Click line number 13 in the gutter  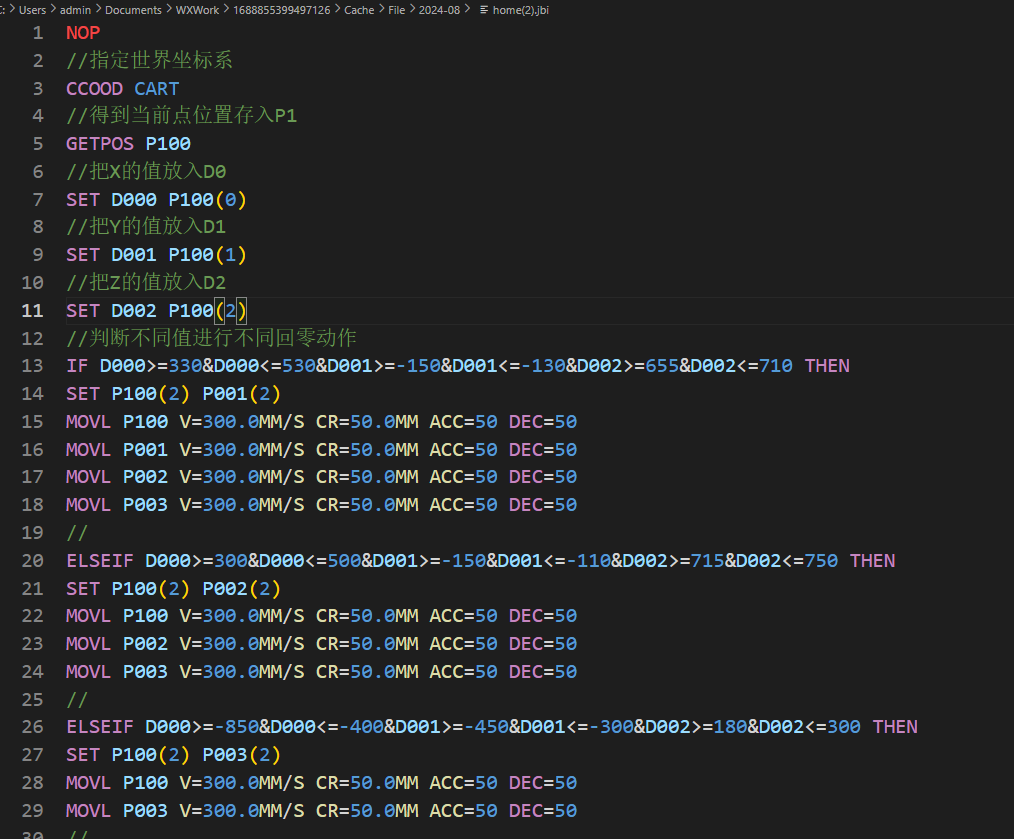[x=32, y=366]
